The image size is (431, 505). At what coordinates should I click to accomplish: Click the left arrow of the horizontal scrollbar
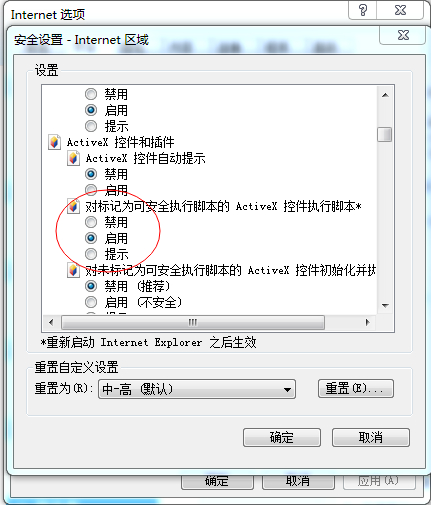click(51, 322)
